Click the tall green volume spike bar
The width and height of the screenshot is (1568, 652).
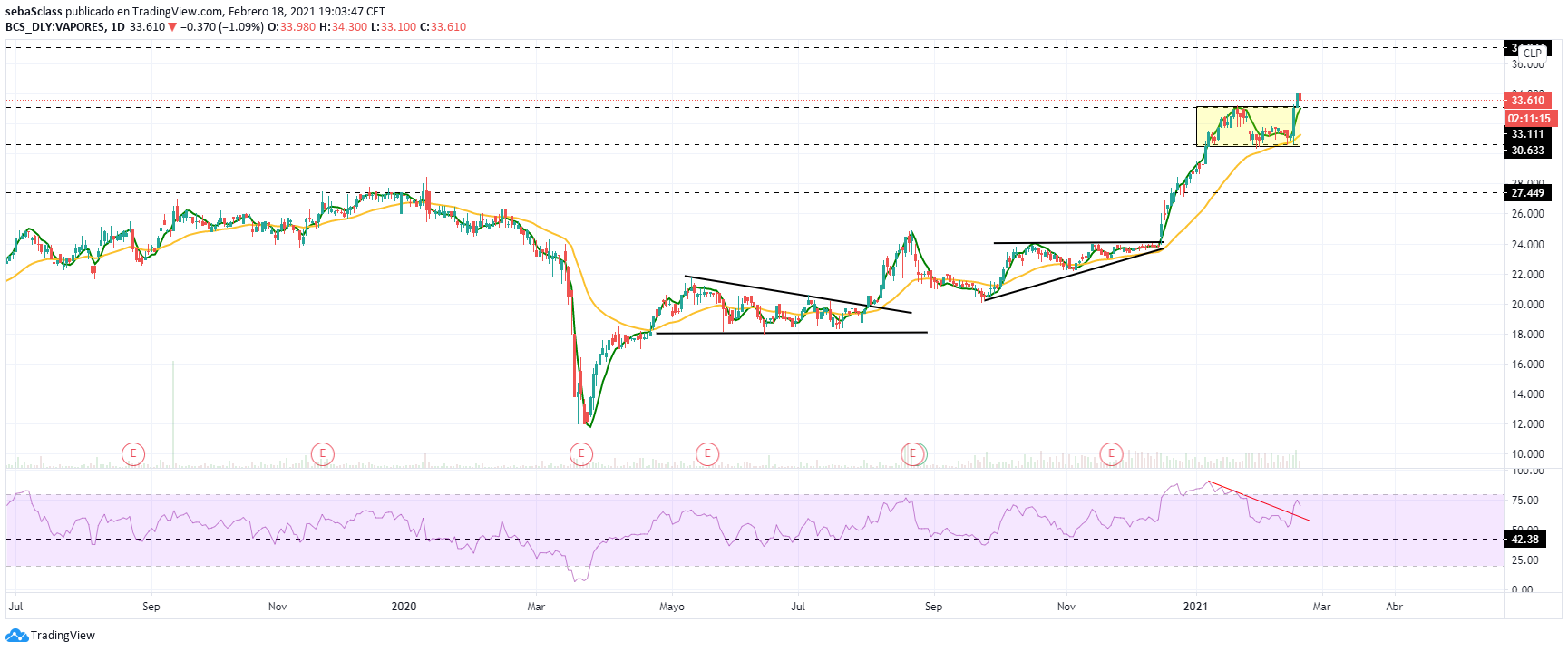click(x=173, y=414)
